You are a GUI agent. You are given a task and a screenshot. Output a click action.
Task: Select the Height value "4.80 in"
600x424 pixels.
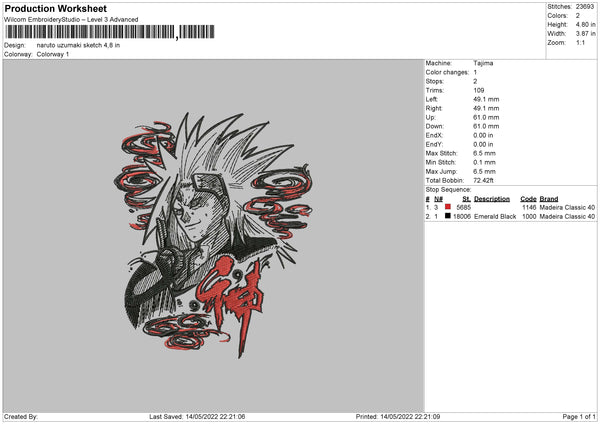[x=585, y=24]
